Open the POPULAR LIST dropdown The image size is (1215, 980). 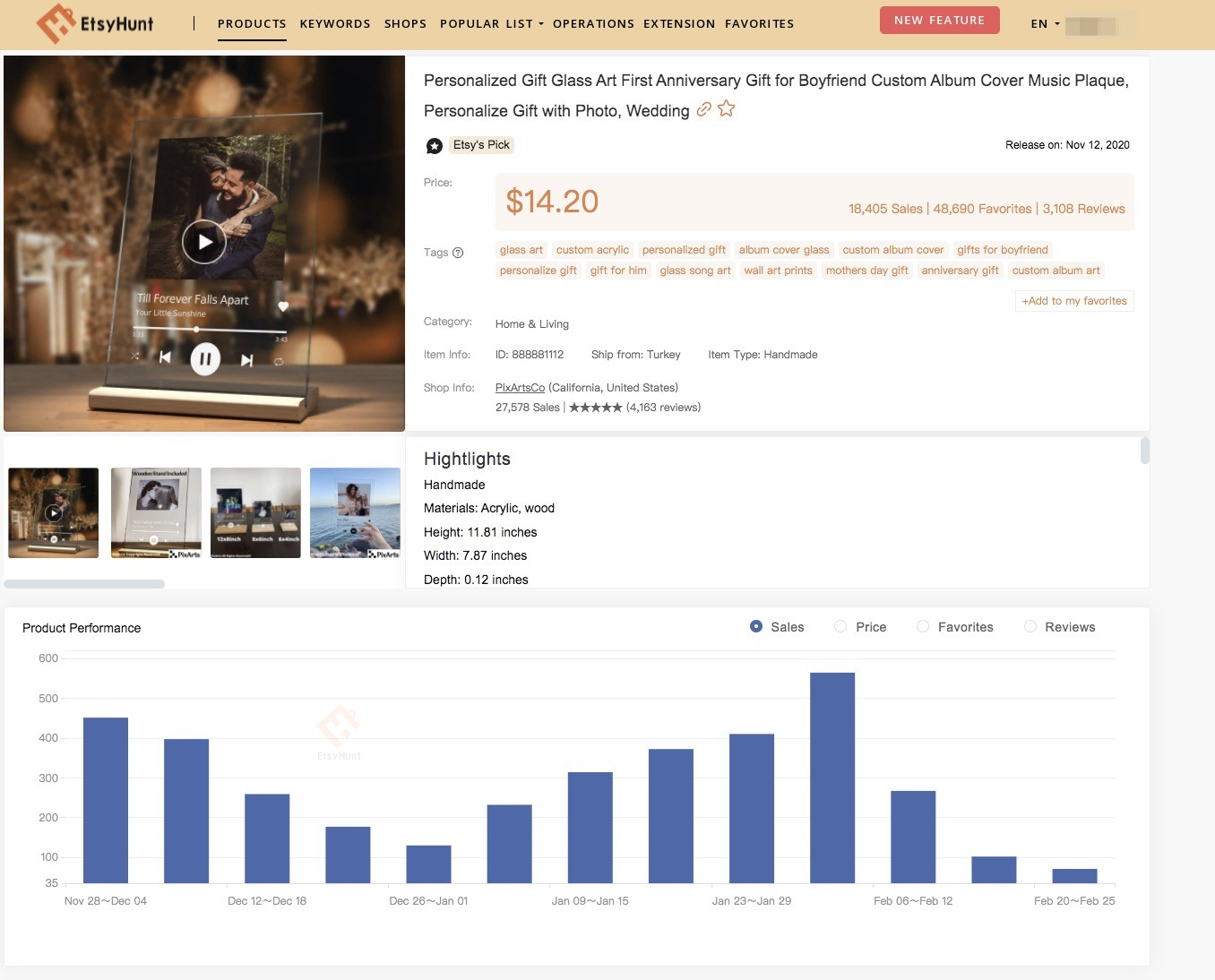pyautogui.click(x=491, y=23)
